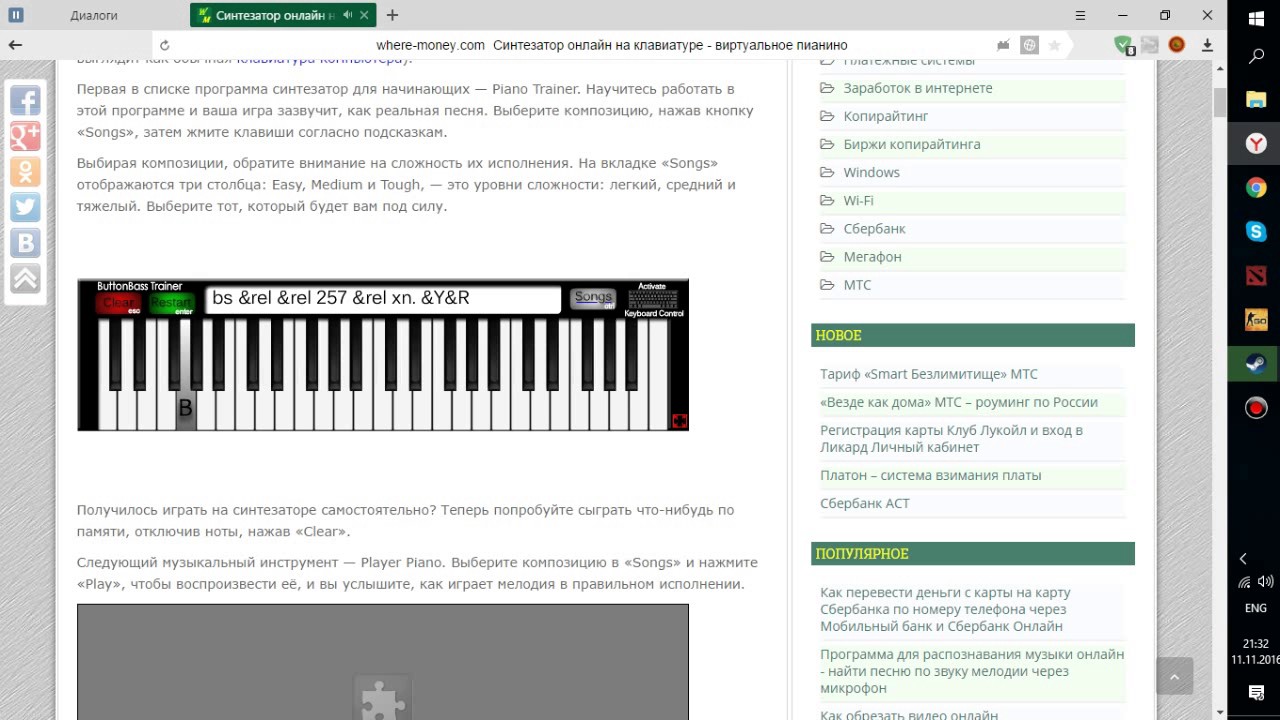Activate Keyboard Control on the piano trainer
1280x720 pixels.
(653, 300)
